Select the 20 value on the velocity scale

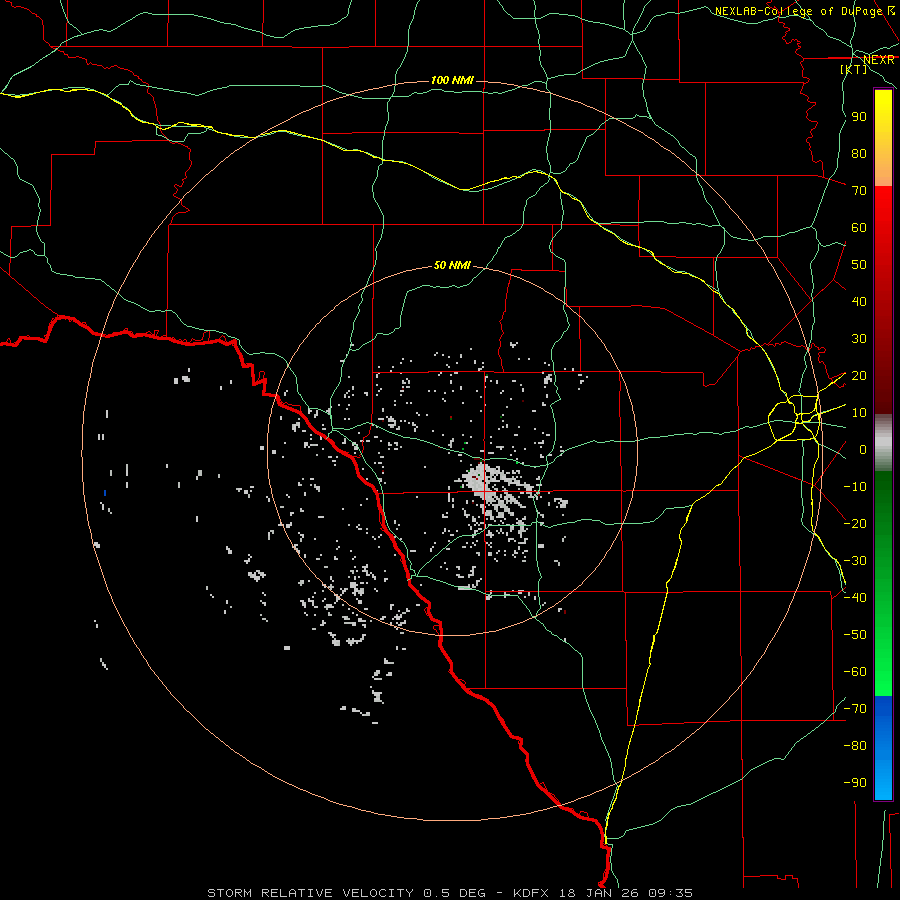pyautogui.click(x=859, y=375)
